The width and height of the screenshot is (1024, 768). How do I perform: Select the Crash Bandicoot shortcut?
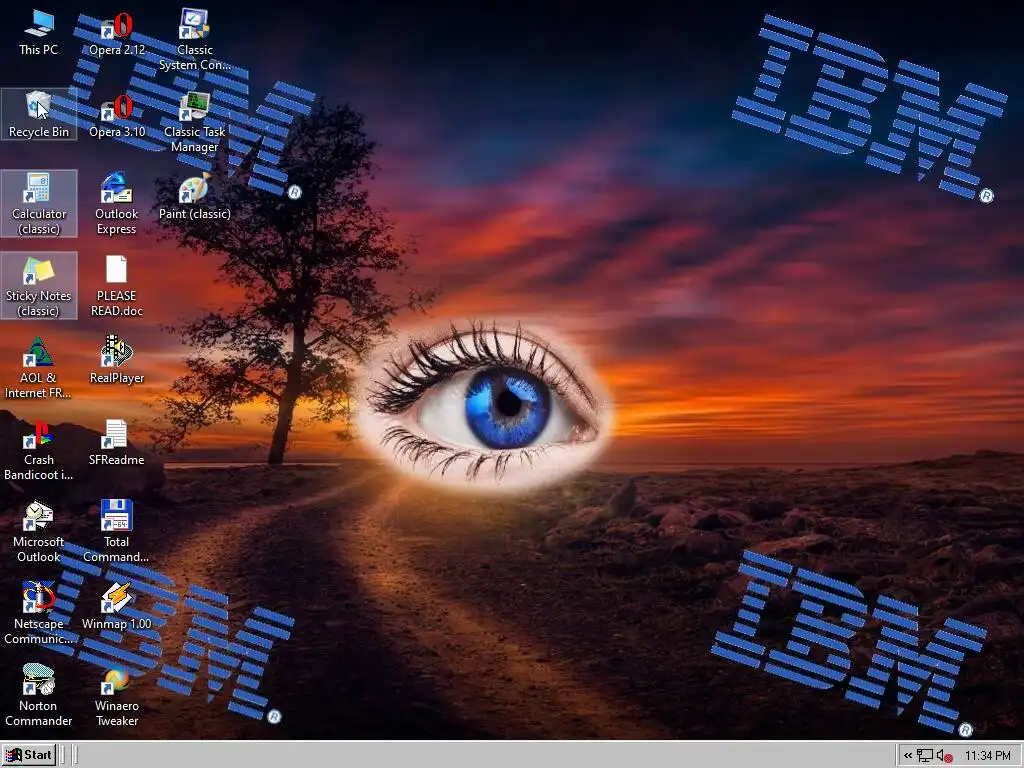click(x=39, y=450)
